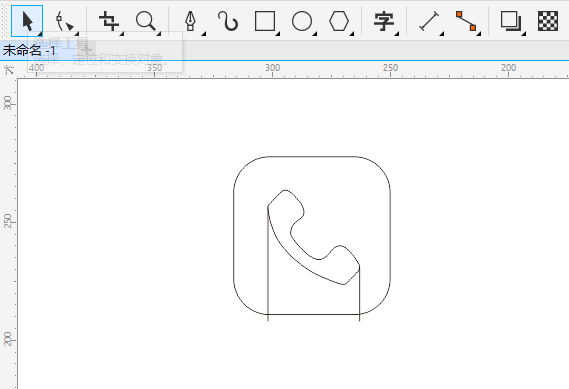569x389 pixels.
Task: Click the ruler origin corner icon
Action: 9,70
